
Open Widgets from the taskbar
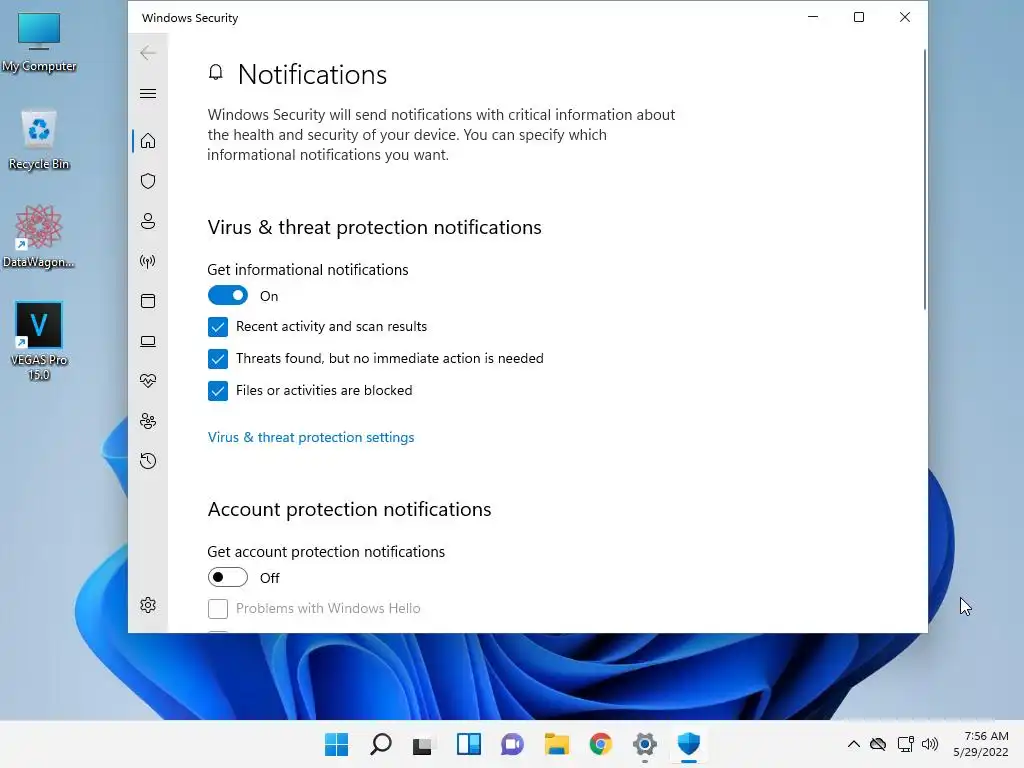pyautogui.click(x=469, y=744)
